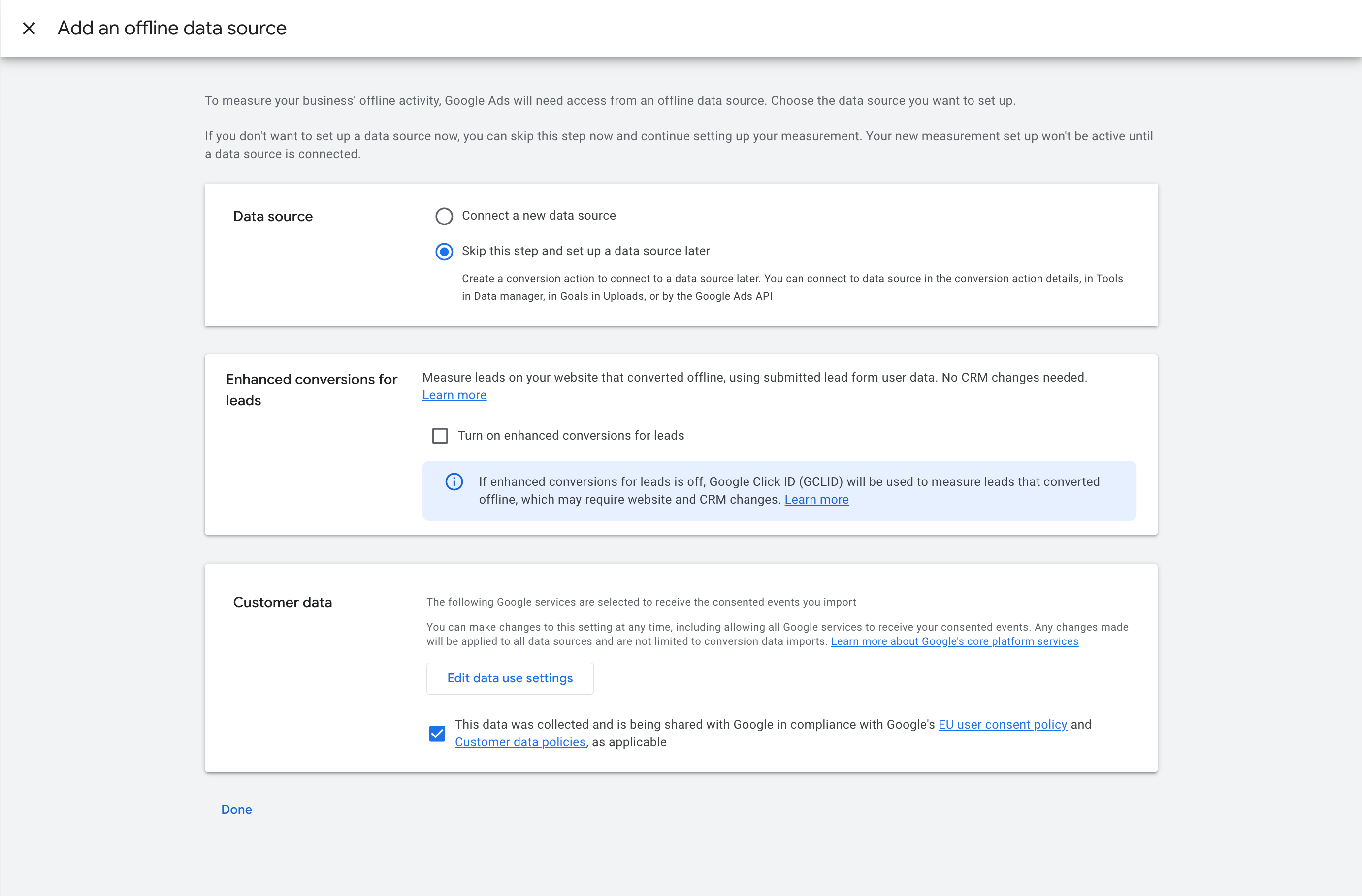Open Learn more about enhanced conversions for leads
The height and width of the screenshot is (896, 1362).
coord(454,395)
